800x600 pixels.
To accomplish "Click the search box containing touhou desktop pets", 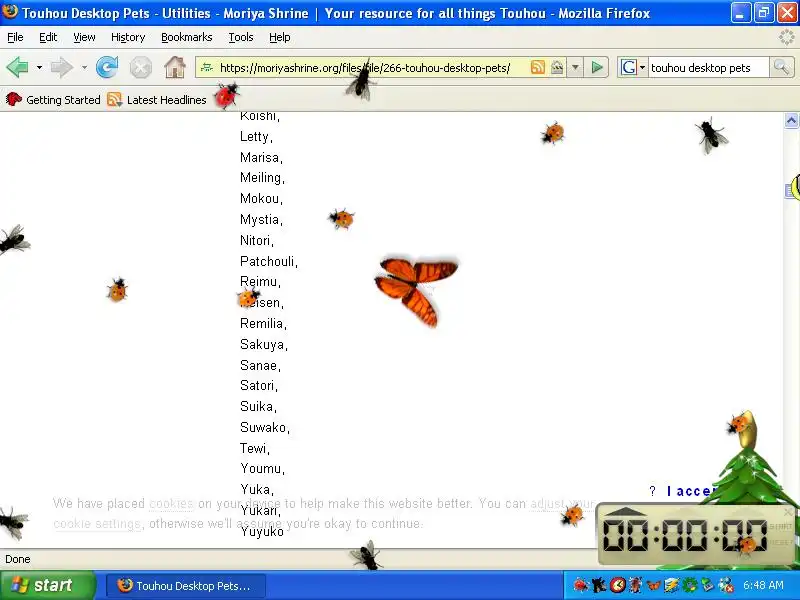I will click(x=708, y=67).
